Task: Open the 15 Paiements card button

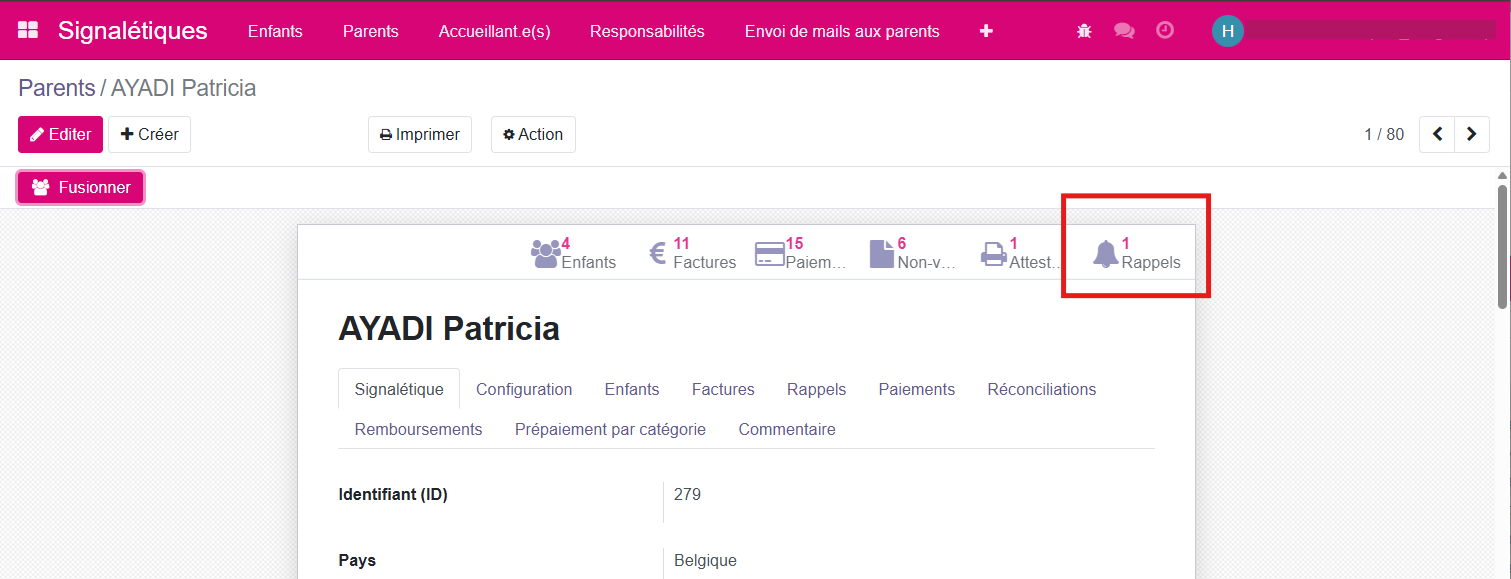Action: [x=802, y=253]
